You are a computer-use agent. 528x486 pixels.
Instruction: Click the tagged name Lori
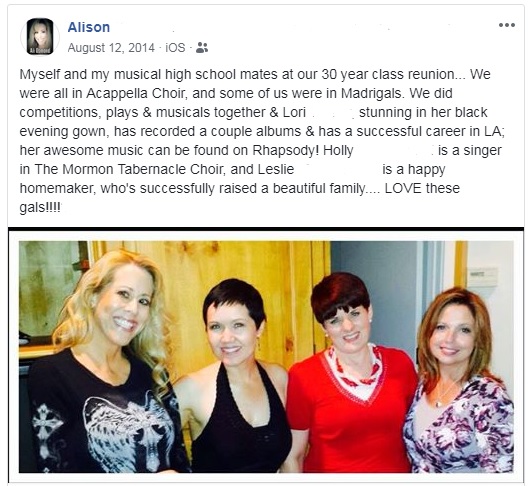click(x=294, y=112)
